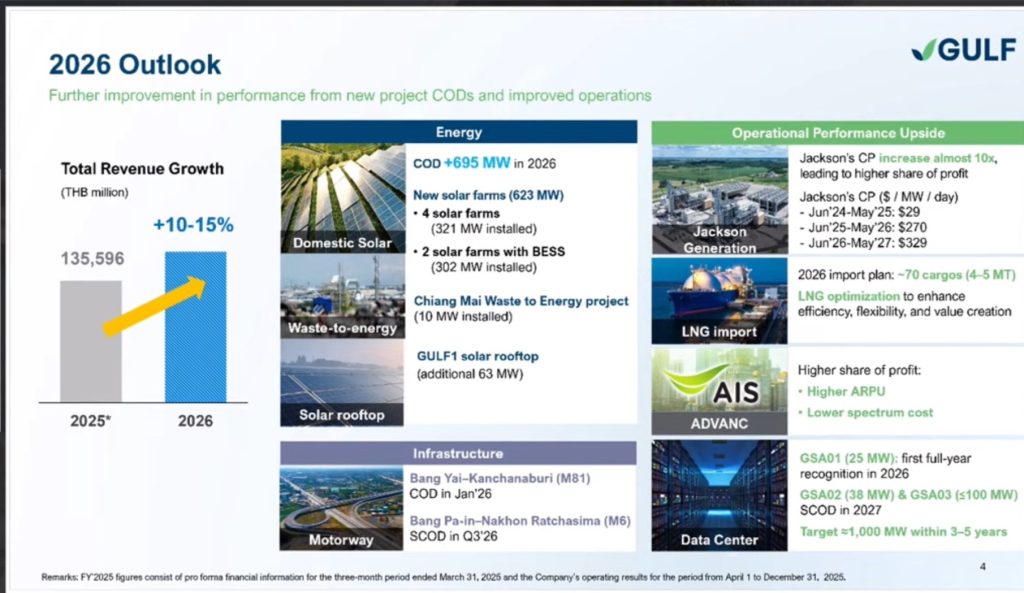Click the +10-15% growth label
The image size is (1024, 593).
point(193,225)
